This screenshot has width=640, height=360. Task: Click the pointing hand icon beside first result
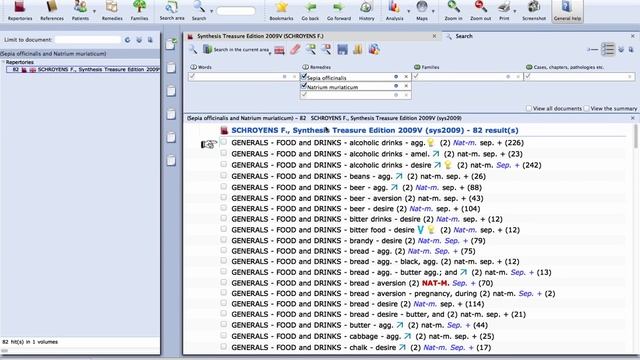pos(209,144)
